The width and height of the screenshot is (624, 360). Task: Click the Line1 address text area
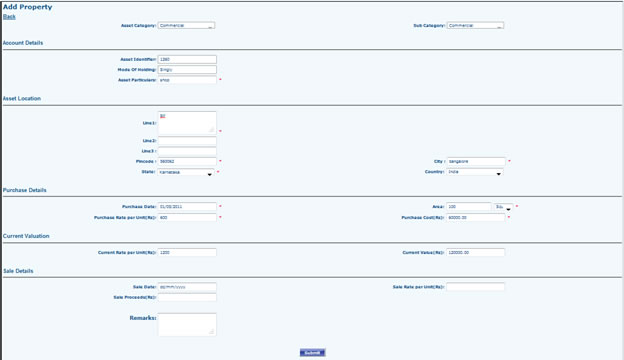point(187,123)
